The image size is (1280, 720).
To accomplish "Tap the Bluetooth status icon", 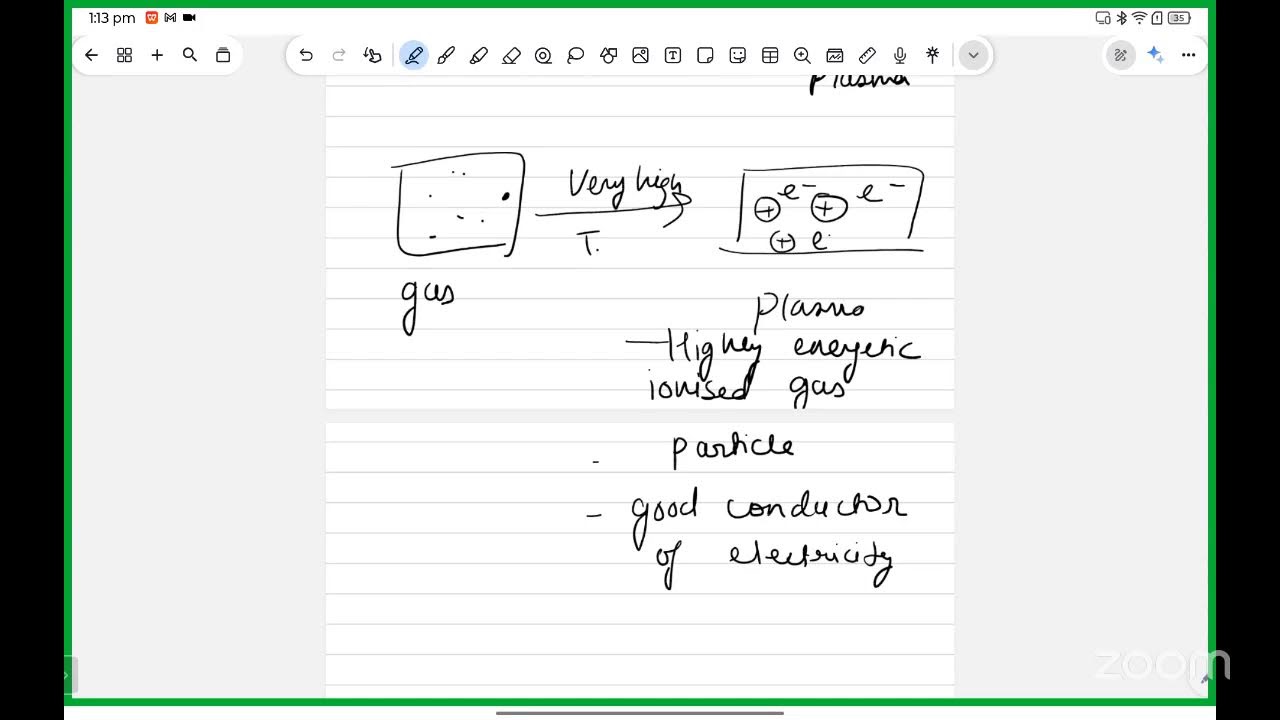I will tap(1122, 18).
